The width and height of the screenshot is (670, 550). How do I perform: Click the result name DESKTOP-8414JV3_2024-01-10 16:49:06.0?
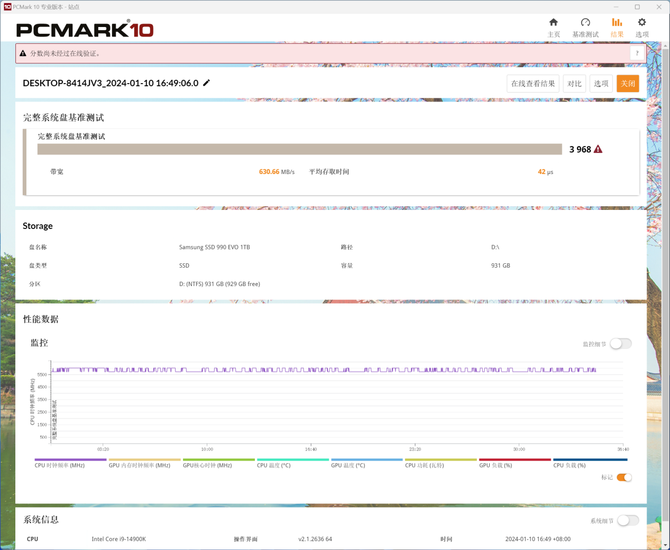point(110,83)
